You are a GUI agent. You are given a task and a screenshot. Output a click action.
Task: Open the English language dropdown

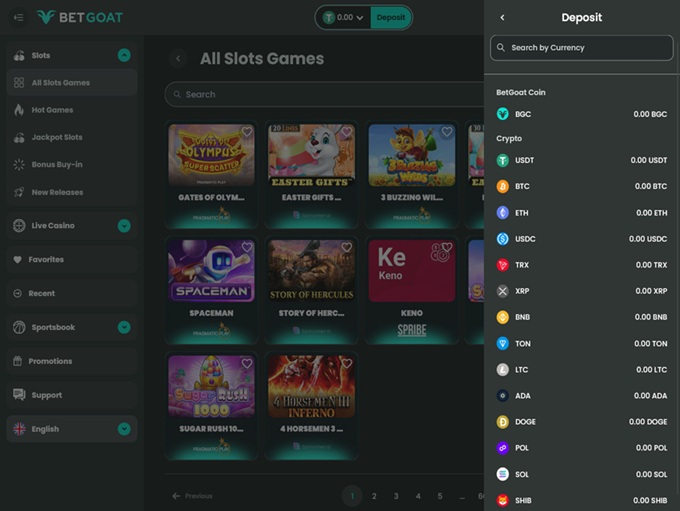click(x=124, y=429)
